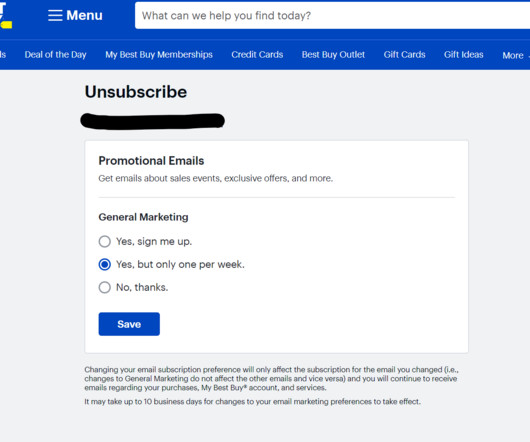Select the "Yes, sign me up." radio button
Image resolution: width=530 pixels, height=442 pixels.
104,242
